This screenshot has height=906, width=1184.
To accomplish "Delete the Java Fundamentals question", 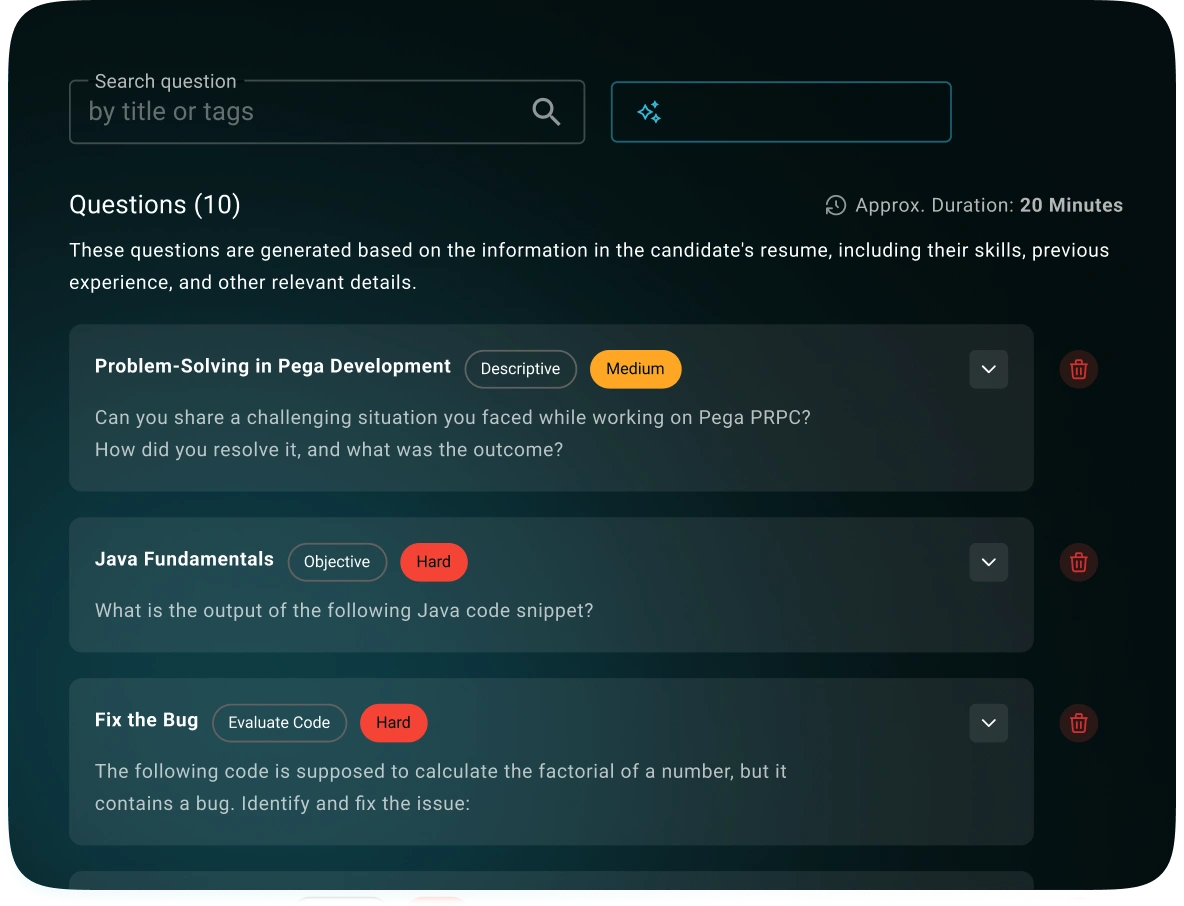I will [x=1078, y=562].
